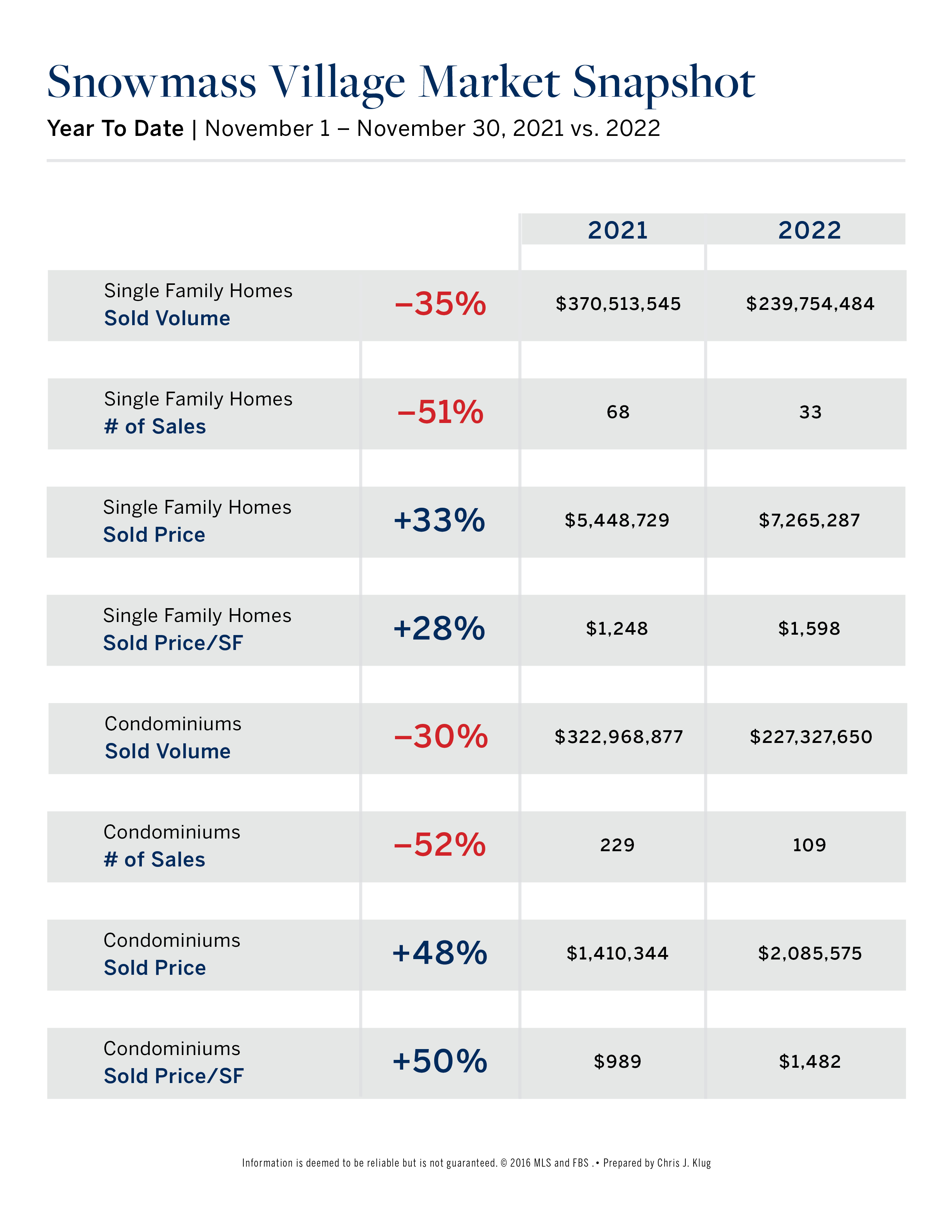Click the 2022 condominium sales count 109
Viewport: 952px width, 1232px height.
(x=809, y=845)
